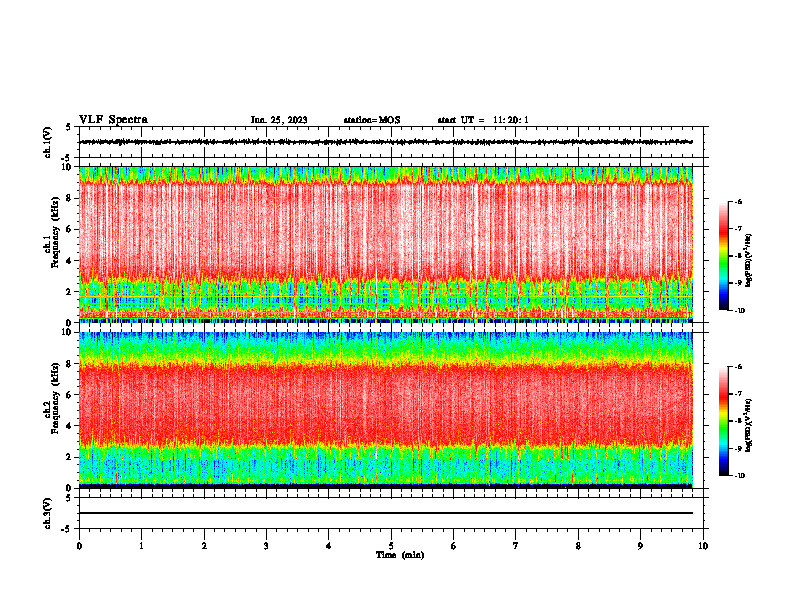Click the ch.3 flat voltage trace
This screenshot has height=612, width=792.
click(386, 513)
